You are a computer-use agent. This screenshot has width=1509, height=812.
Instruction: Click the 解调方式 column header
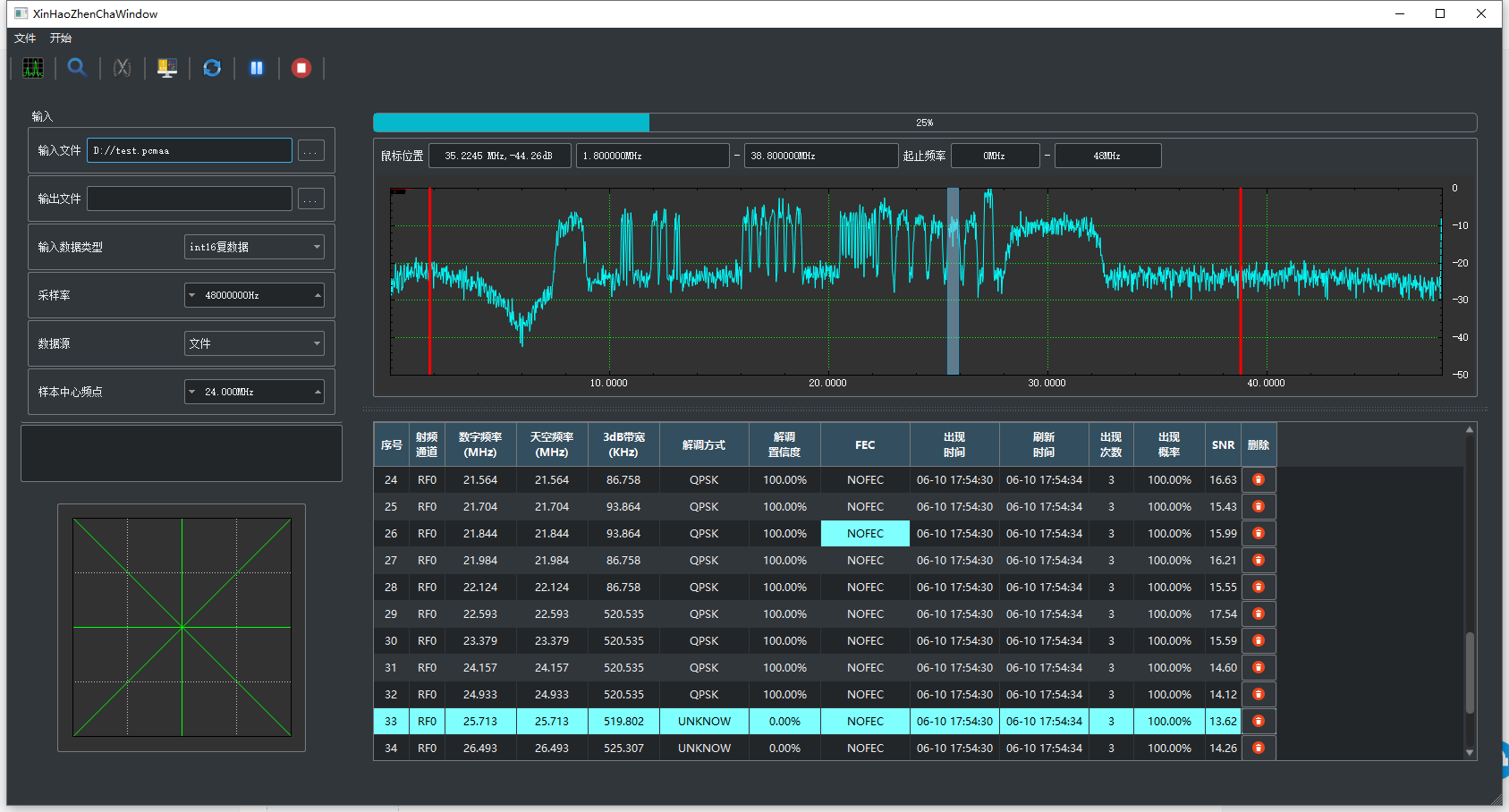[x=704, y=444]
